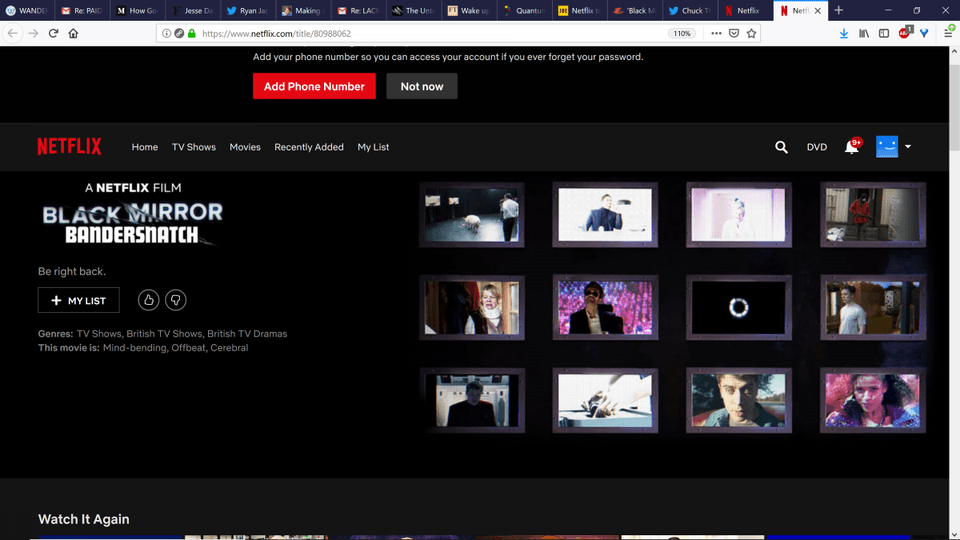Click the address bar URL
The image size is (960, 540).
point(276,34)
